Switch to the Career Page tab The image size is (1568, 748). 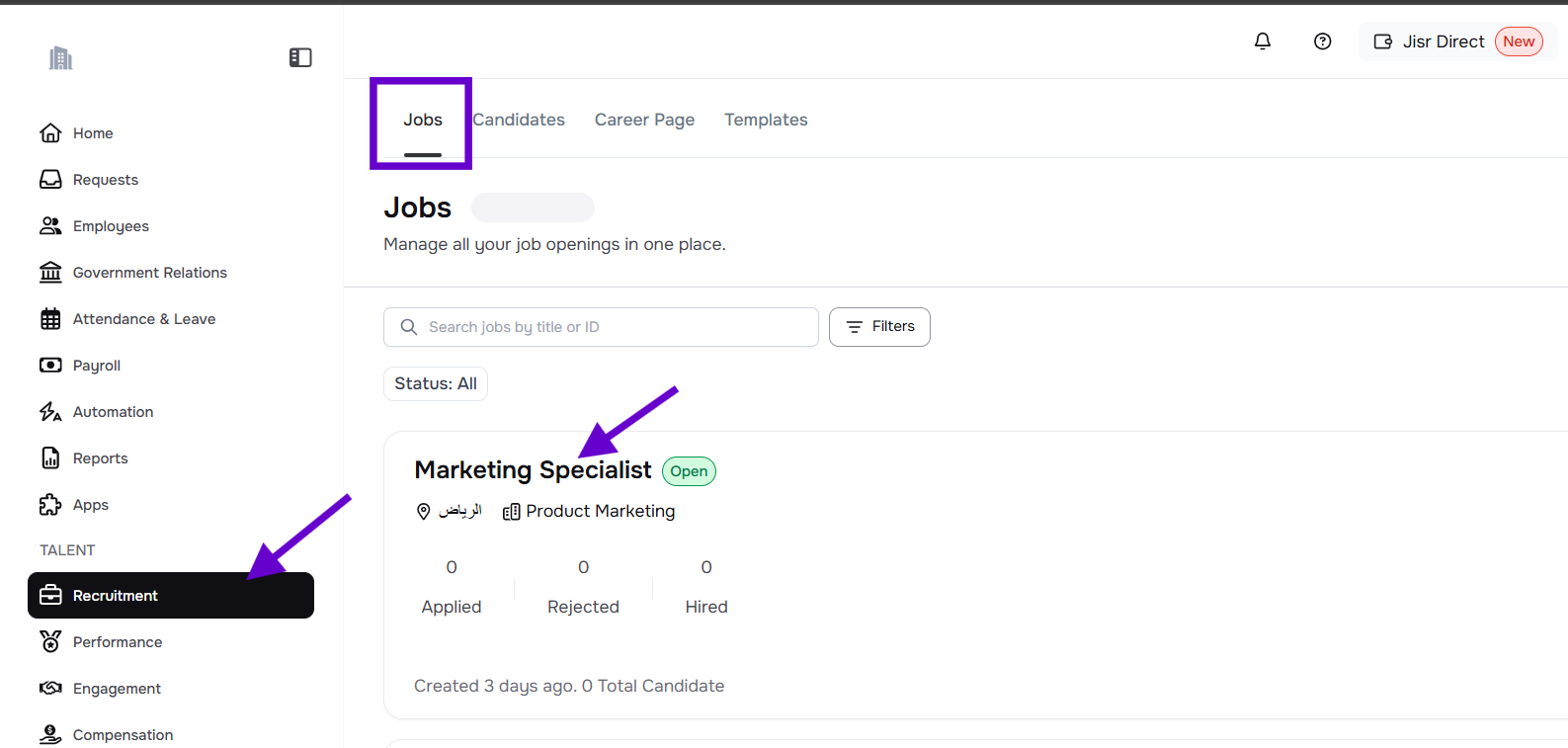pyautogui.click(x=644, y=120)
